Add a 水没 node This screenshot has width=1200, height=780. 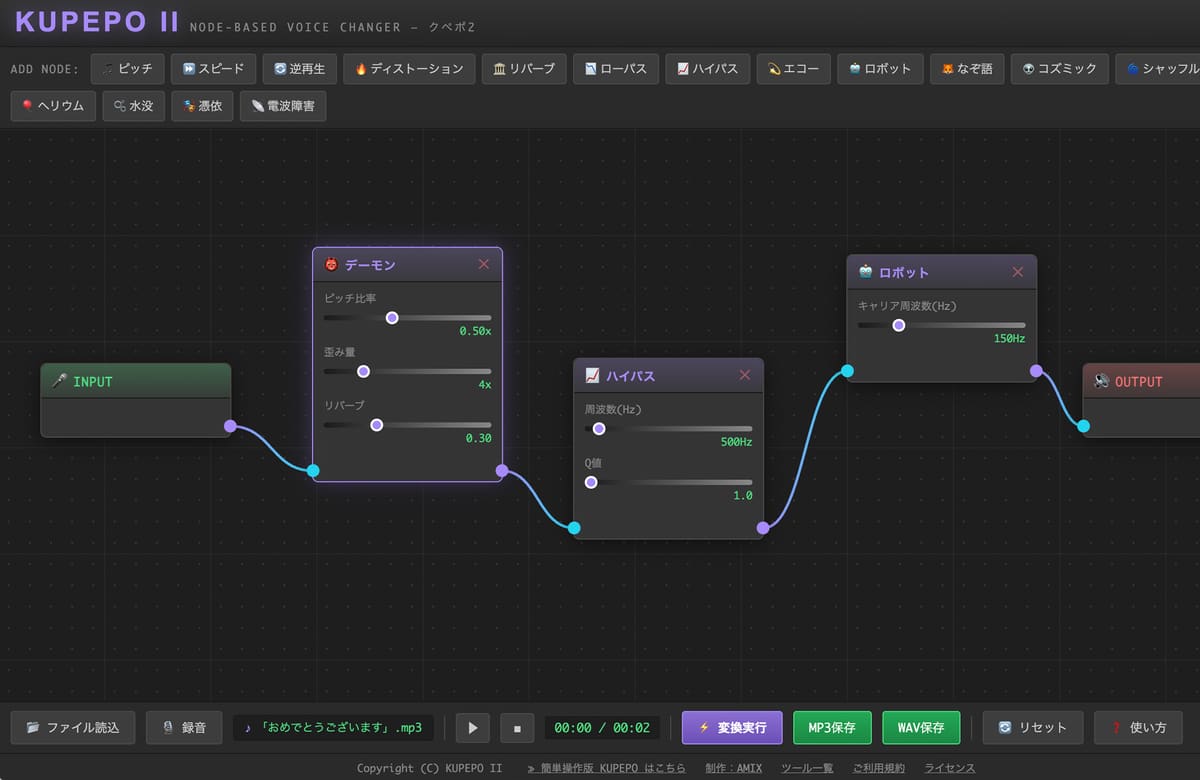(133, 105)
